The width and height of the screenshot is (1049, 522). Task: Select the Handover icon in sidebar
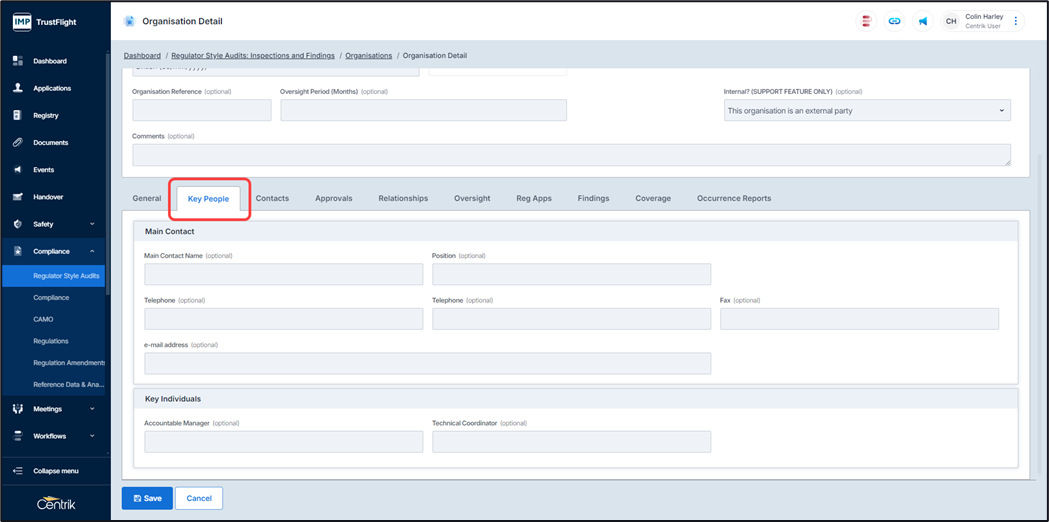point(18,197)
